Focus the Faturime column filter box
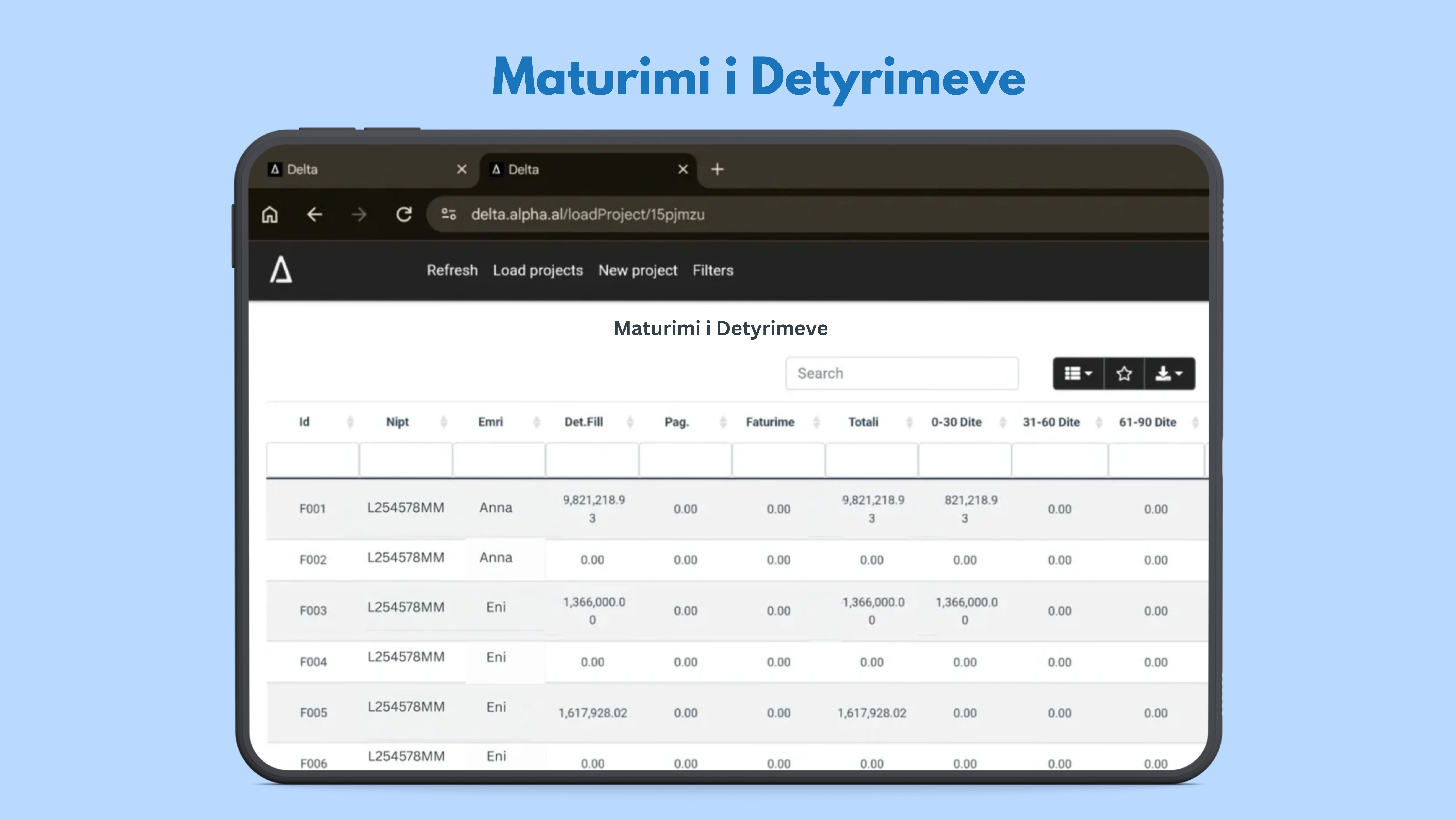Screen dimensions: 1456x819 pos(779,460)
